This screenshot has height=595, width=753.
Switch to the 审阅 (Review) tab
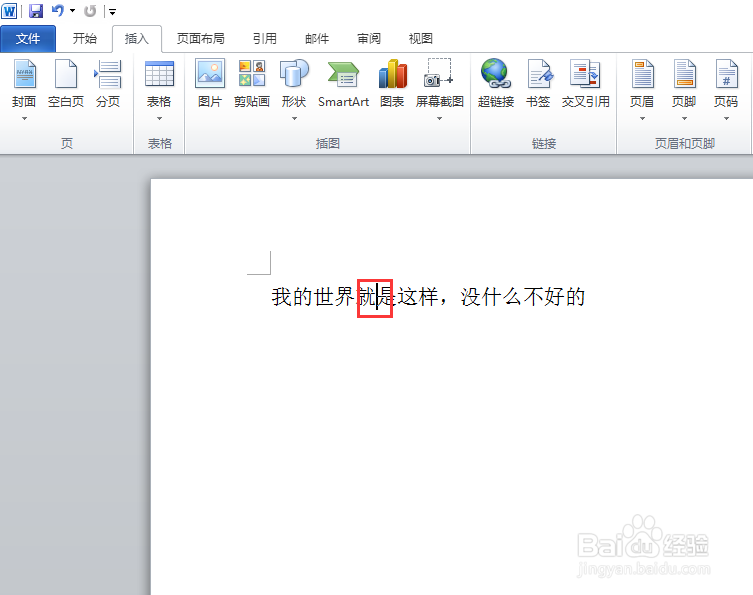(369, 38)
